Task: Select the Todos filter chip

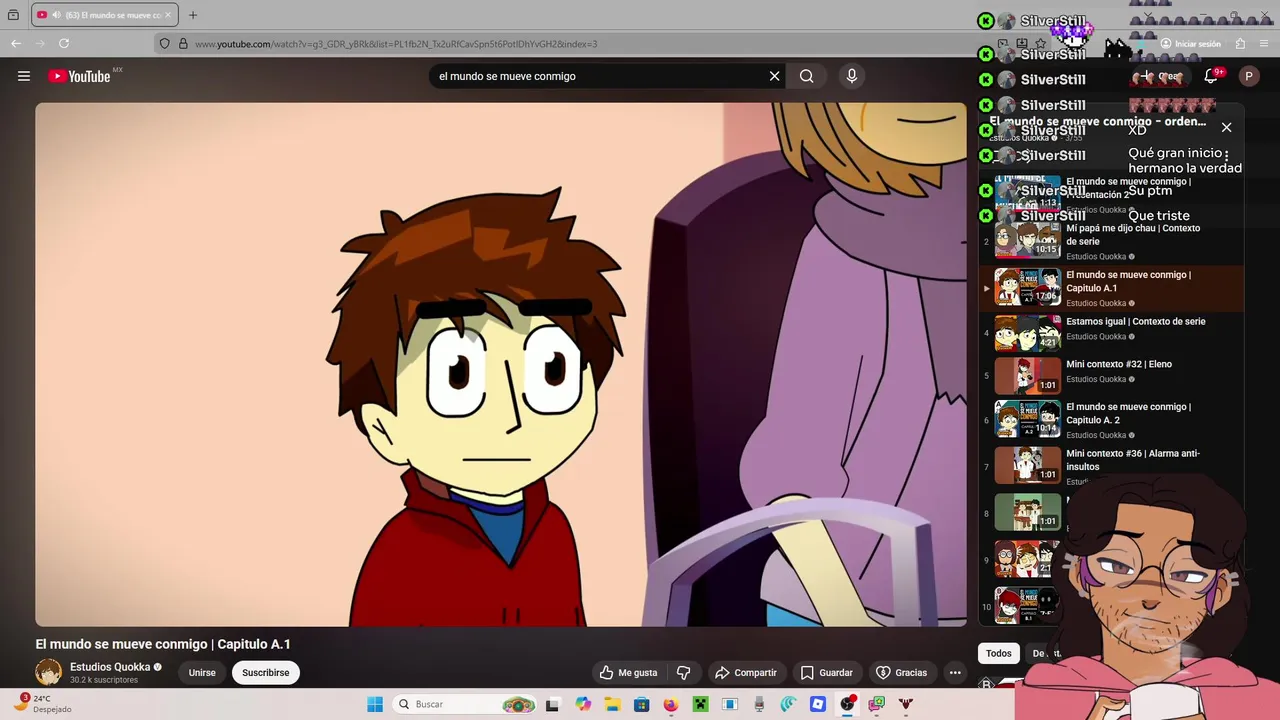Action: pyautogui.click(x=999, y=653)
